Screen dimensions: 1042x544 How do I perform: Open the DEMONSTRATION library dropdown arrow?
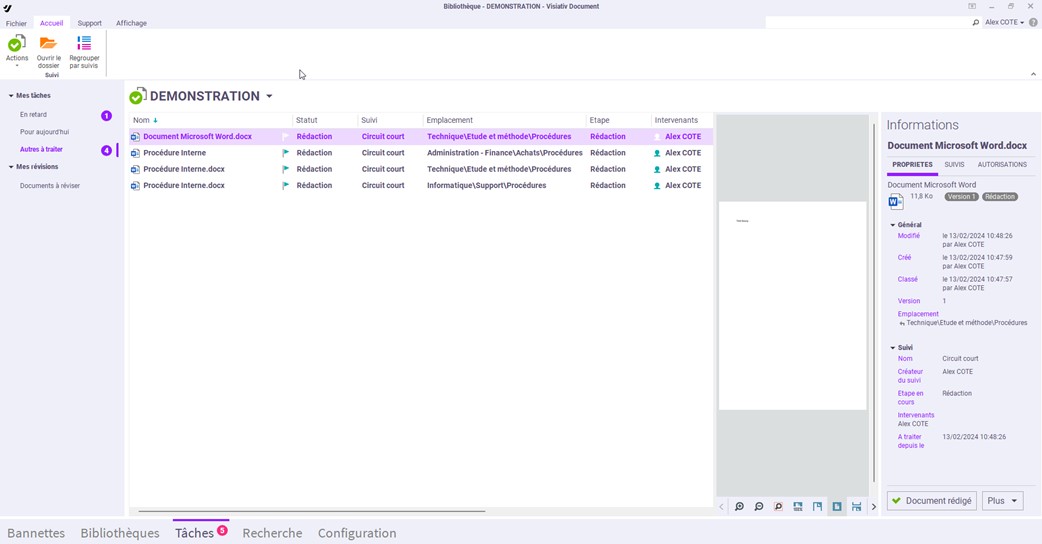(x=269, y=97)
